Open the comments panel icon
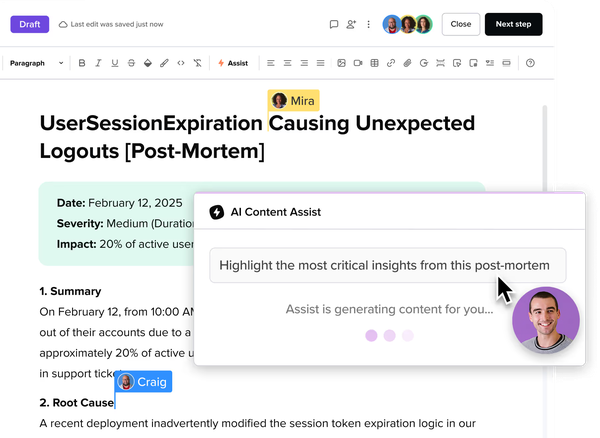Image resolution: width=600 pixels, height=438 pixels. pyautogui.click(x=334, y=24)
